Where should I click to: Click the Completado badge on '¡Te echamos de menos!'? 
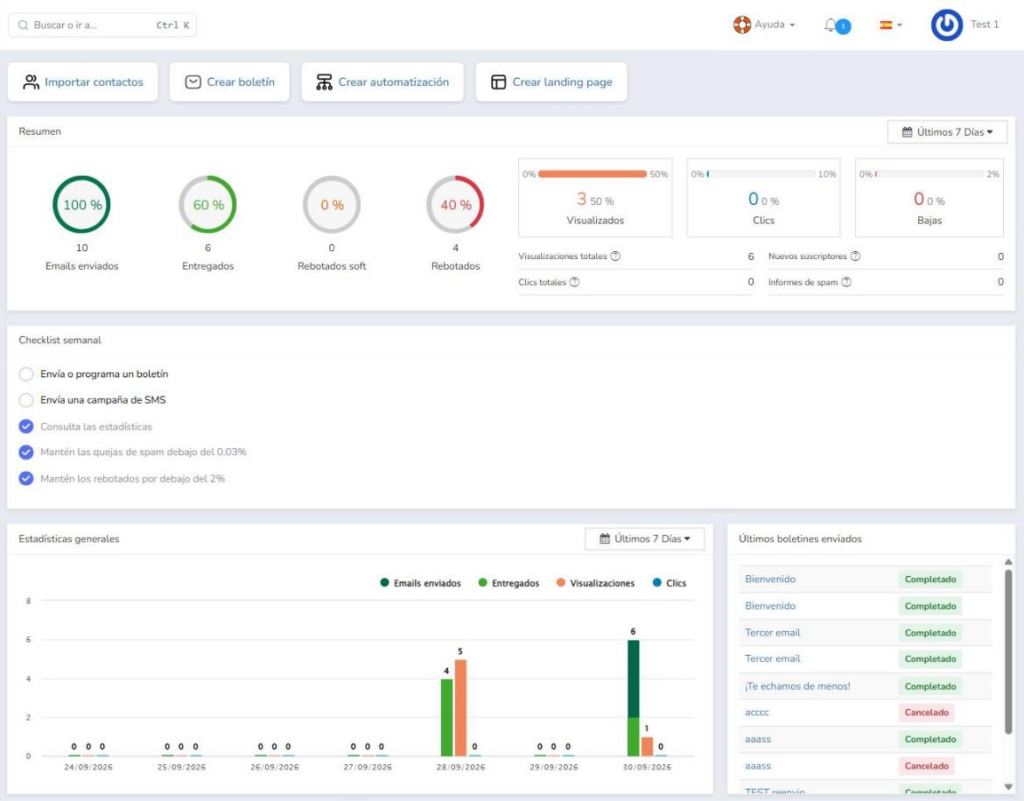click(x=930, y=686)
